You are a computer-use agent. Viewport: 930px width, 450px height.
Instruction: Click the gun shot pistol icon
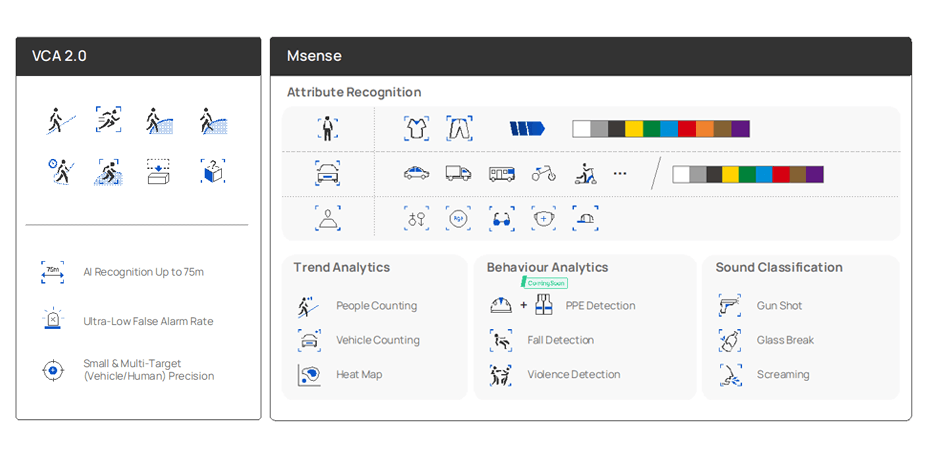click(x=730, y=306)
